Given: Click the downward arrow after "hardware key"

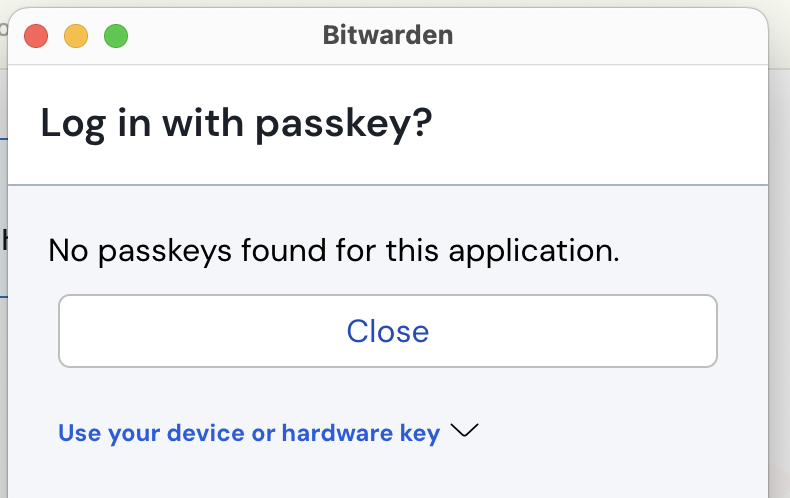Looking at the screenshot, I should click(464, 431).
